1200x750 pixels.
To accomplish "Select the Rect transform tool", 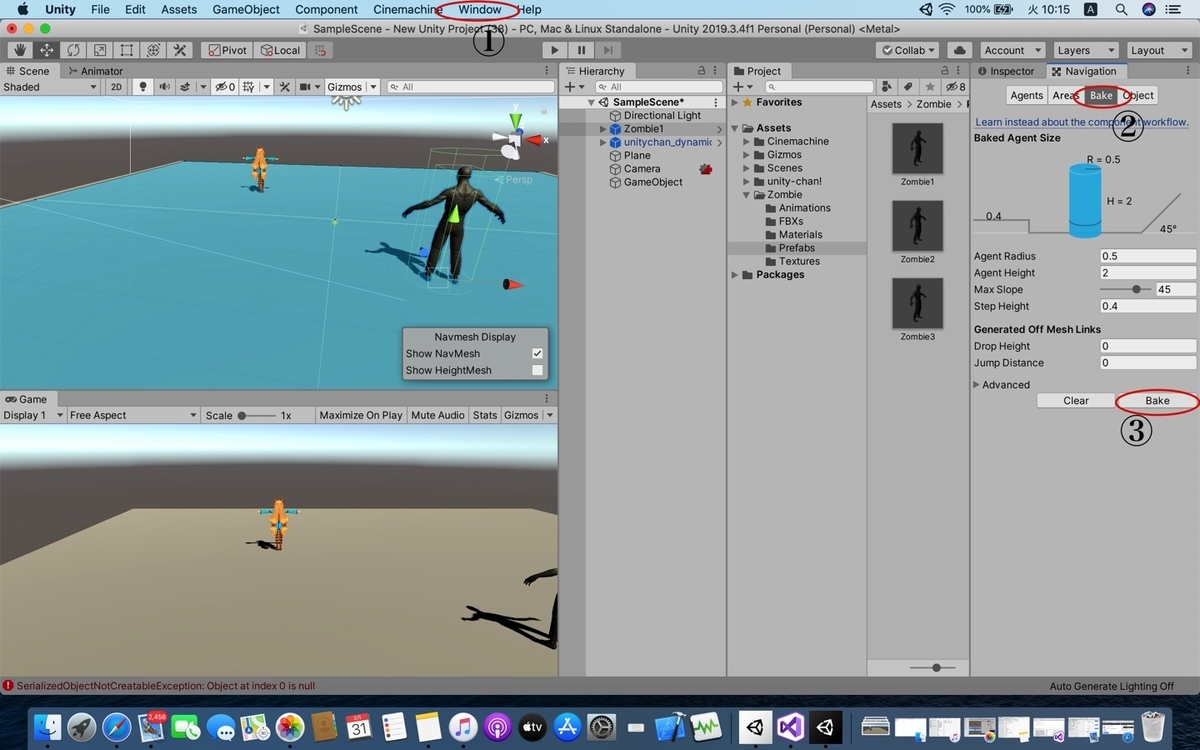I will 127,50.
